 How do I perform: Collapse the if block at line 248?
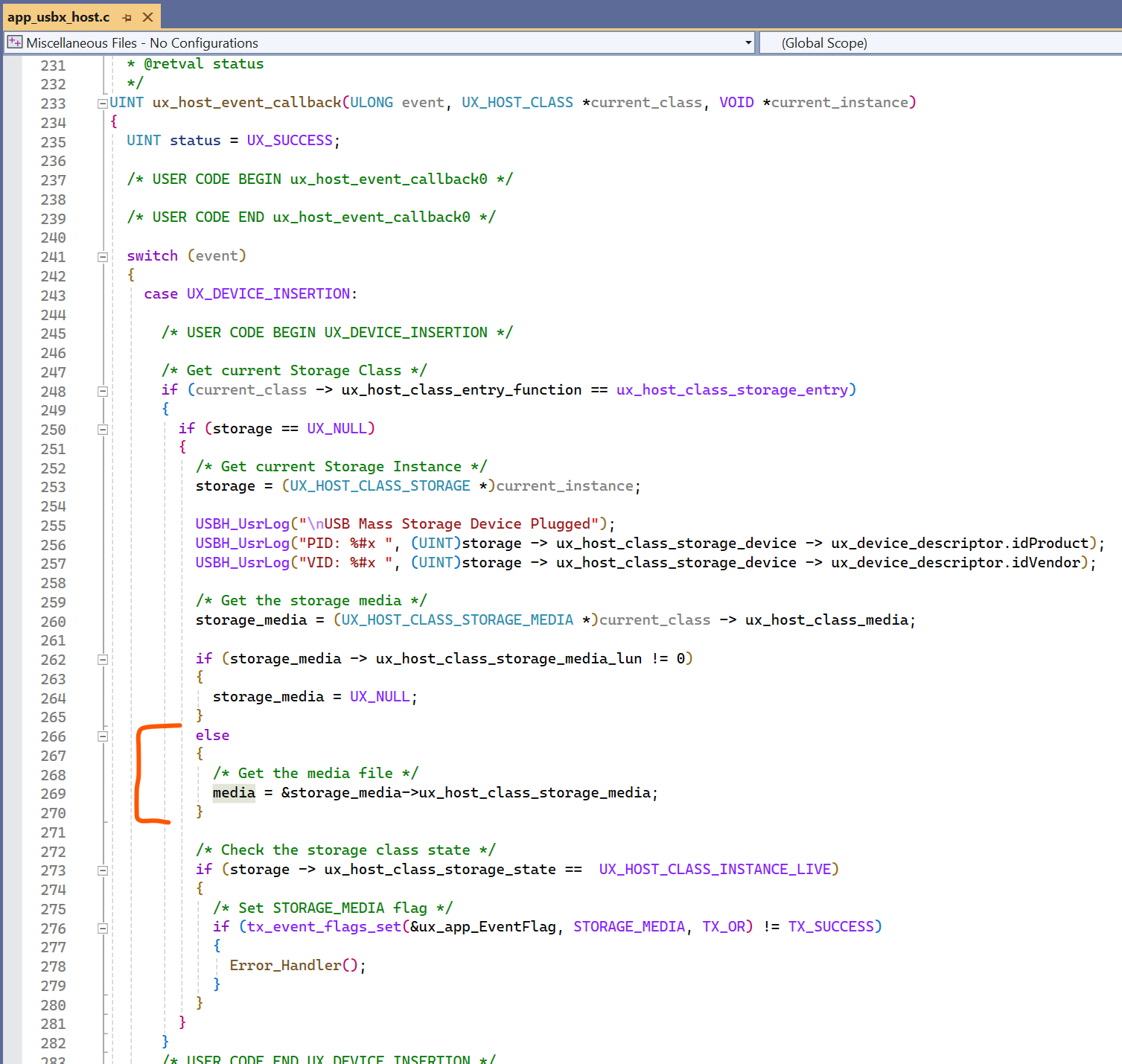pos(103,391)
